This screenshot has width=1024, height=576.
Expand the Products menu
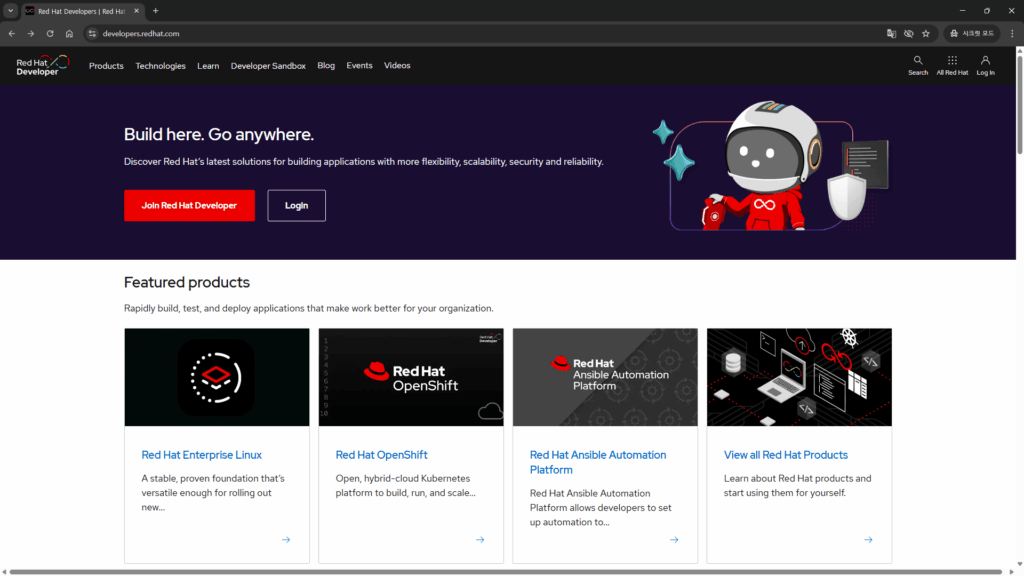(x=106, y=66)
